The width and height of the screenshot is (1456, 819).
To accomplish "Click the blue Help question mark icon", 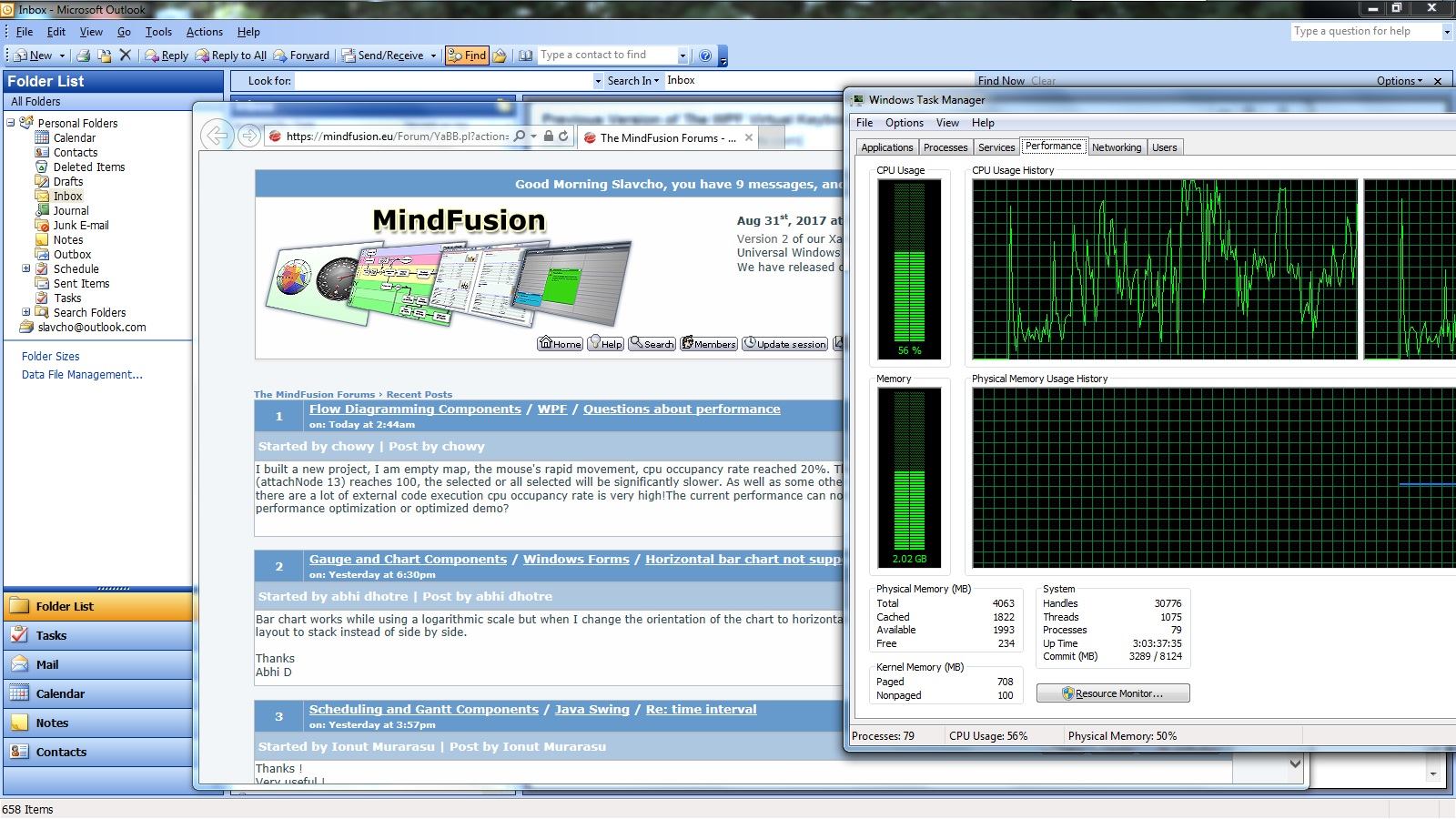I will (704, 56).
